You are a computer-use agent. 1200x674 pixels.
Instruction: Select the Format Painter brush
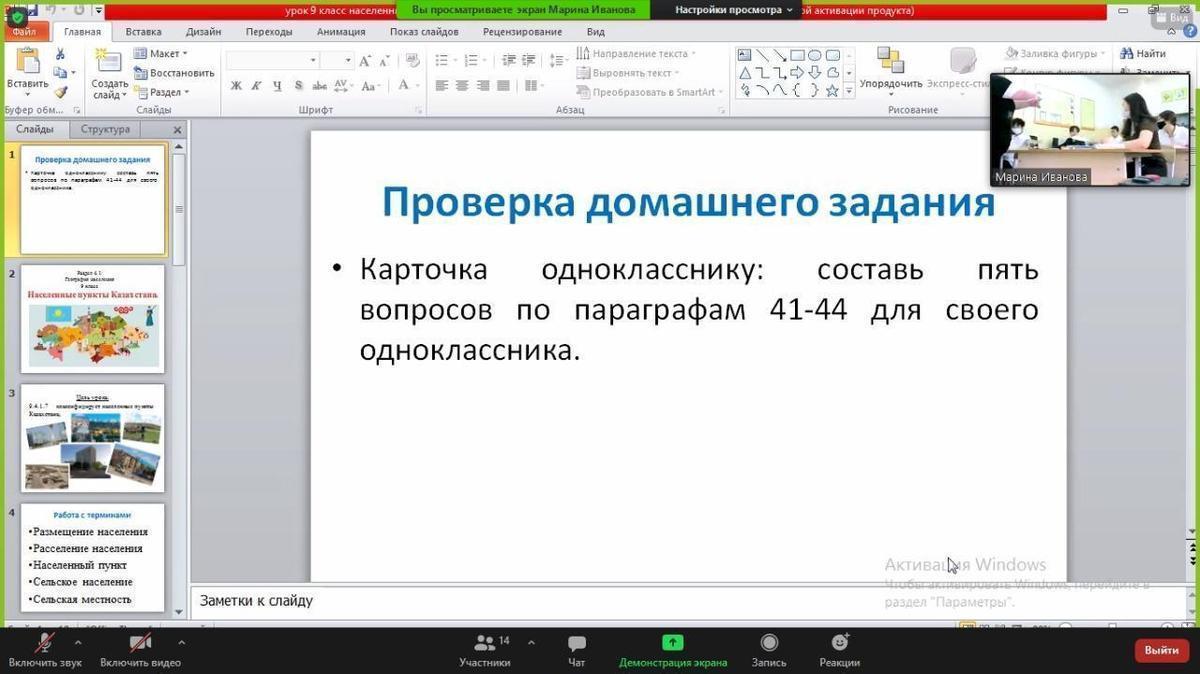[x=62, y=91]
